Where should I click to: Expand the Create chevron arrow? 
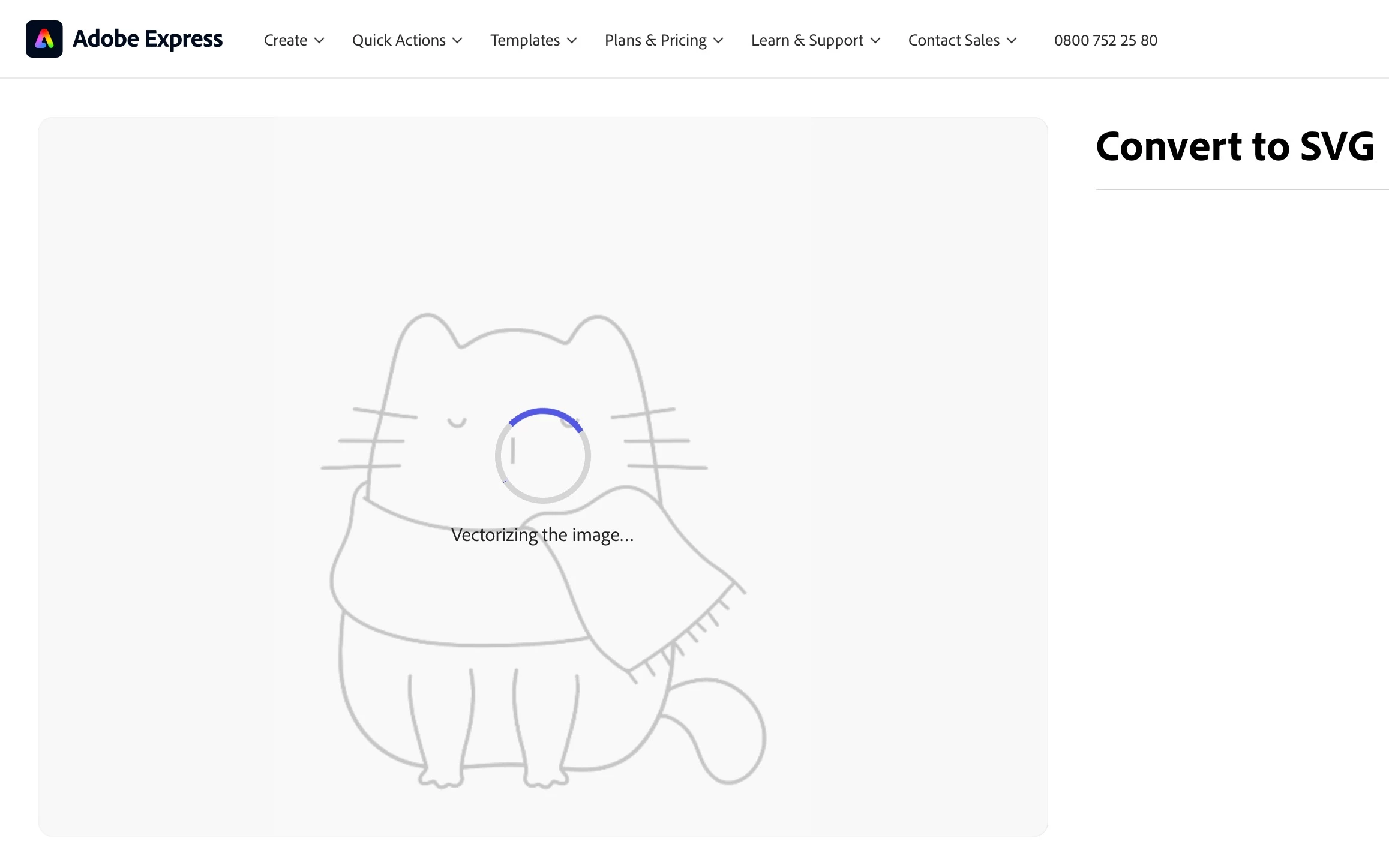click(319, 41)
